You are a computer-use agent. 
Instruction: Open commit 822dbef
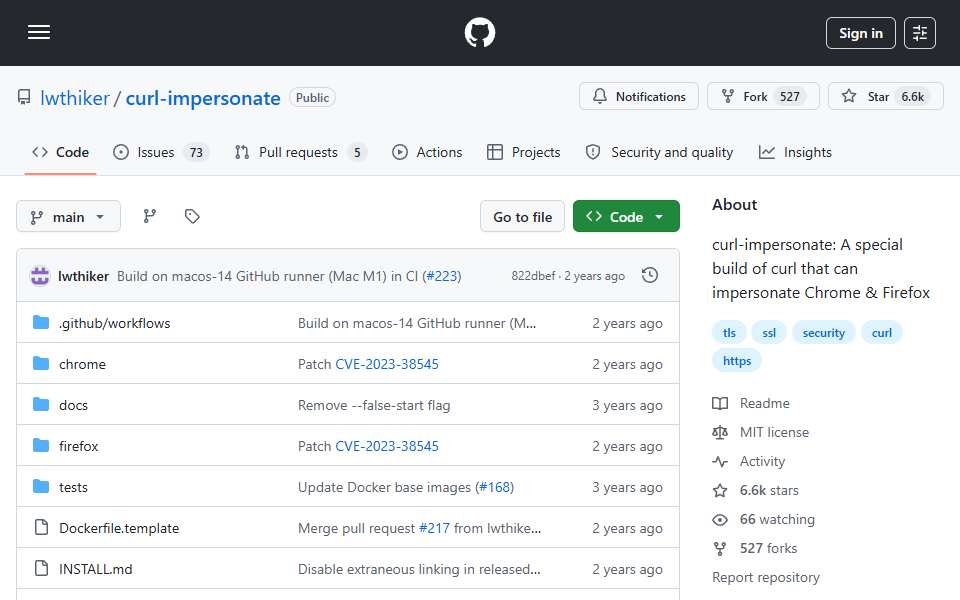[533, 276]
